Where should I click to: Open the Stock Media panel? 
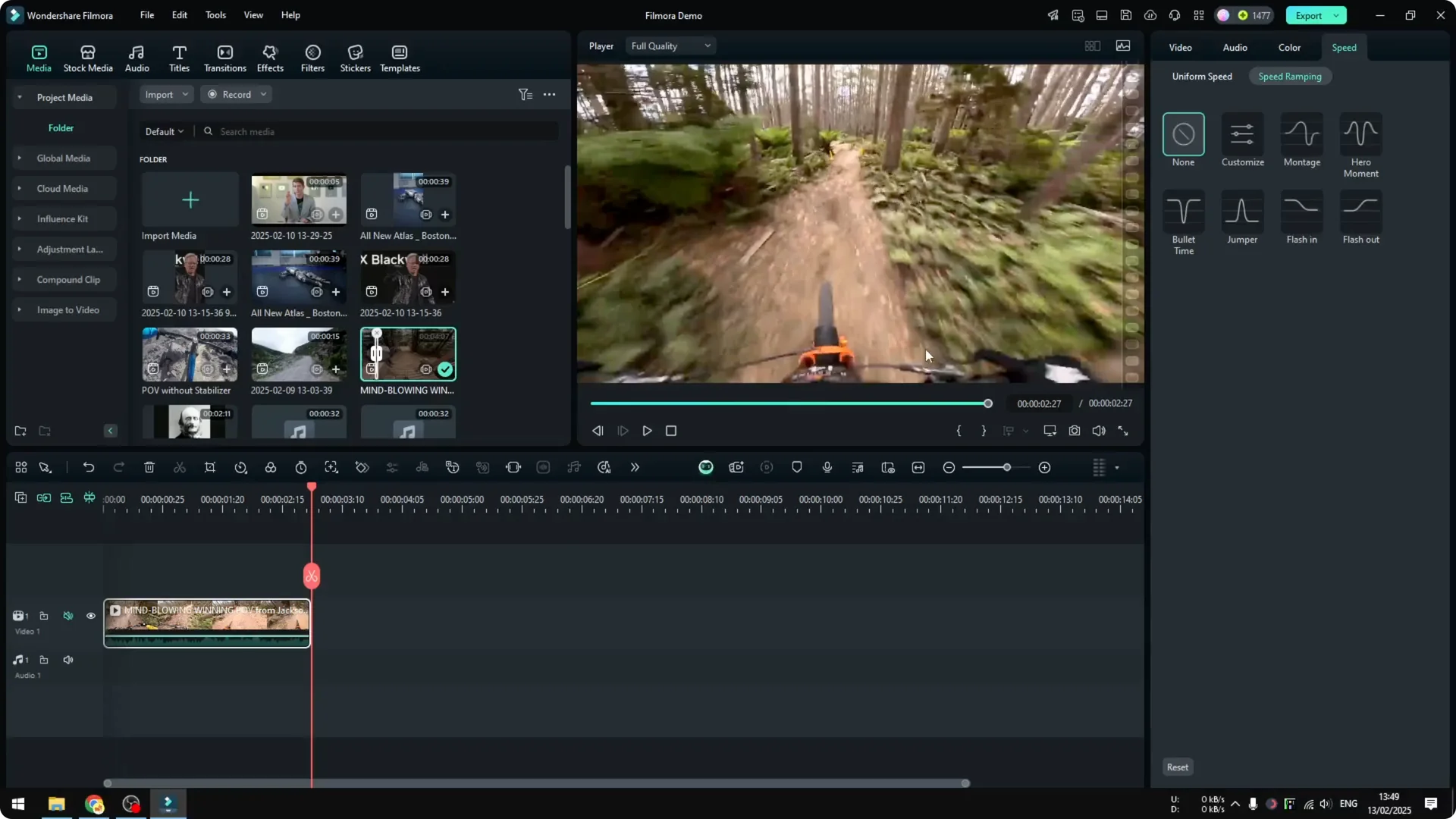click(x=86, y=57)
